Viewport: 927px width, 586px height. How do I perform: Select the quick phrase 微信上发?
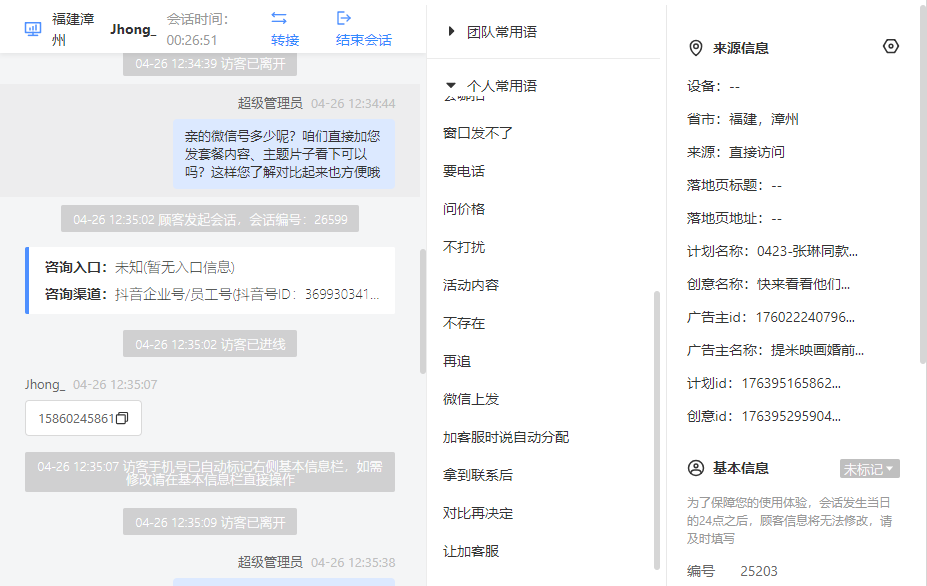[471, 399]
